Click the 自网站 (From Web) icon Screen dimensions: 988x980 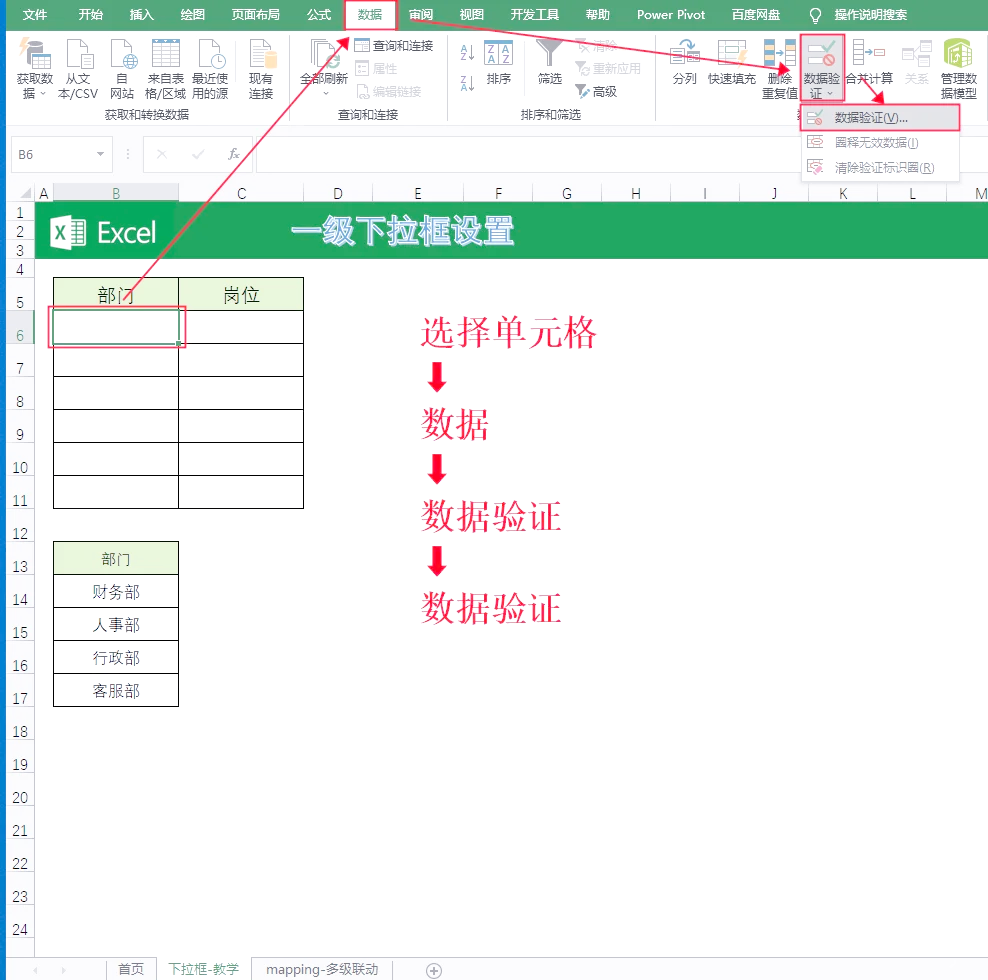pyautogui.click(x=122, y=54)
